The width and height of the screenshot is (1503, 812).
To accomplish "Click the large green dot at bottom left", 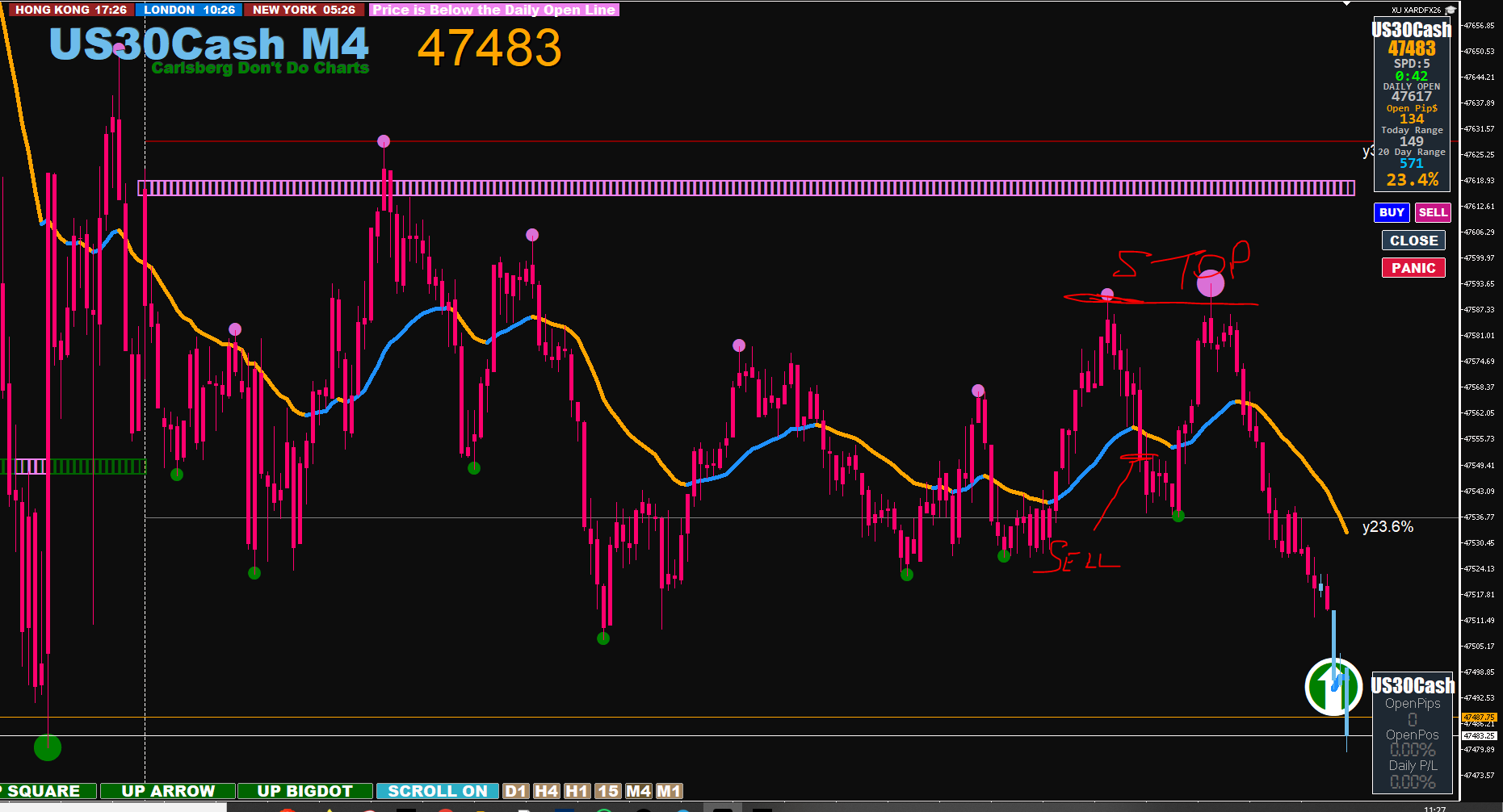I will pos(48,747).
